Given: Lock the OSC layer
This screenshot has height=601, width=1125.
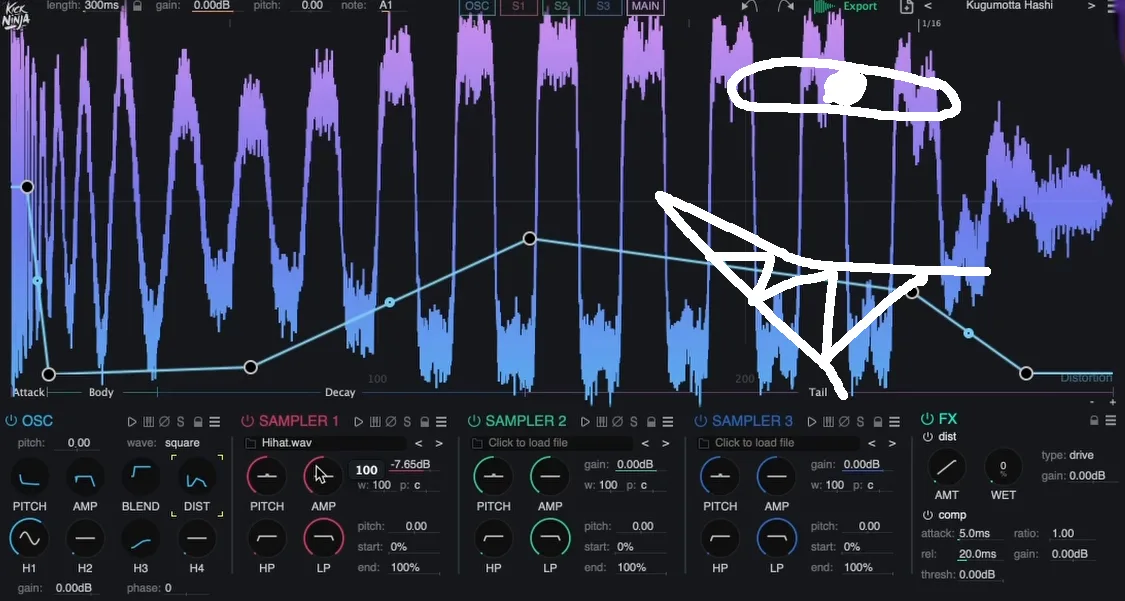Looking at the screenshot, I should pos(198,422).
